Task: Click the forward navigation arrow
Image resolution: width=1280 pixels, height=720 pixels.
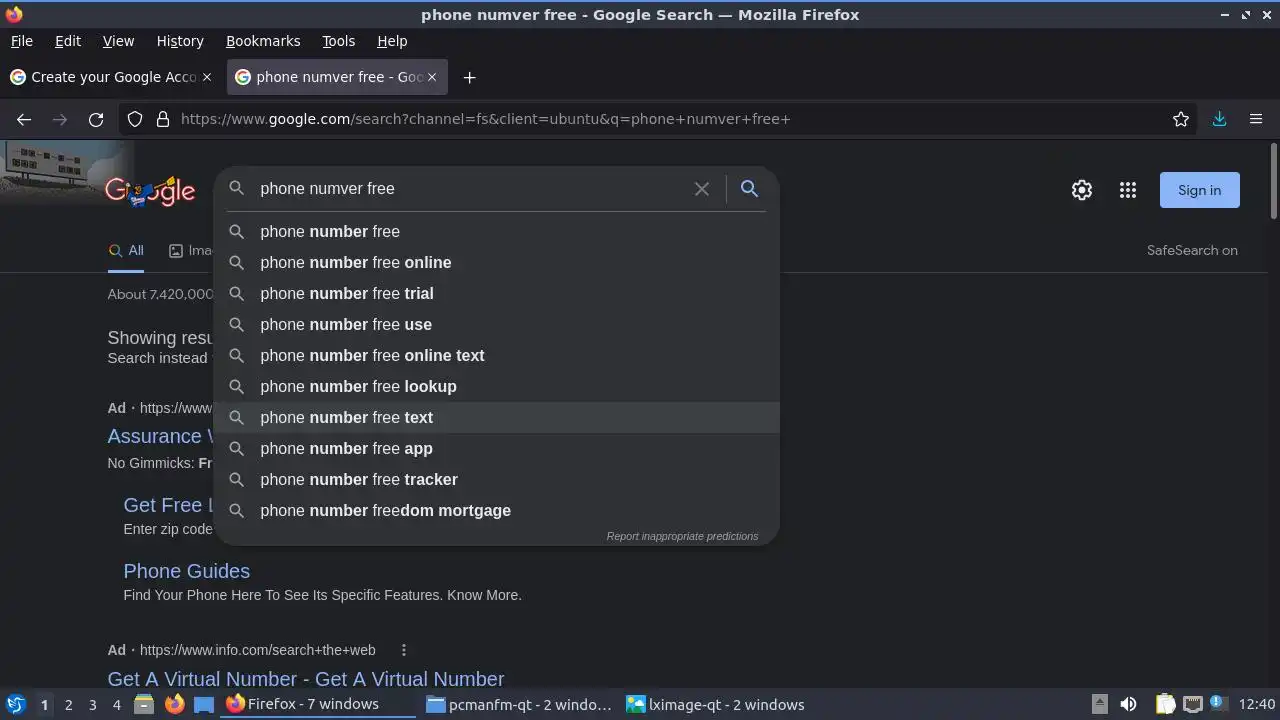Action: [60, 119]
